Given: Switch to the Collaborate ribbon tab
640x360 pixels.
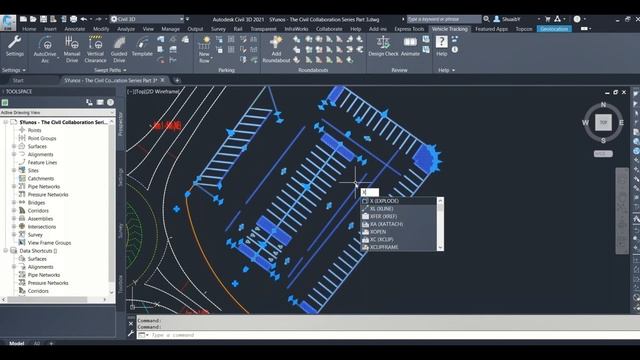Looking at the screenshot, I should click(329, 29).
